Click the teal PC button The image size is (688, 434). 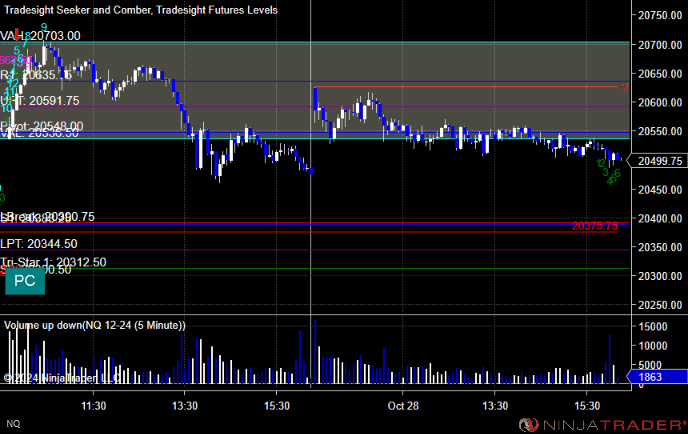(x=25, y=281)
